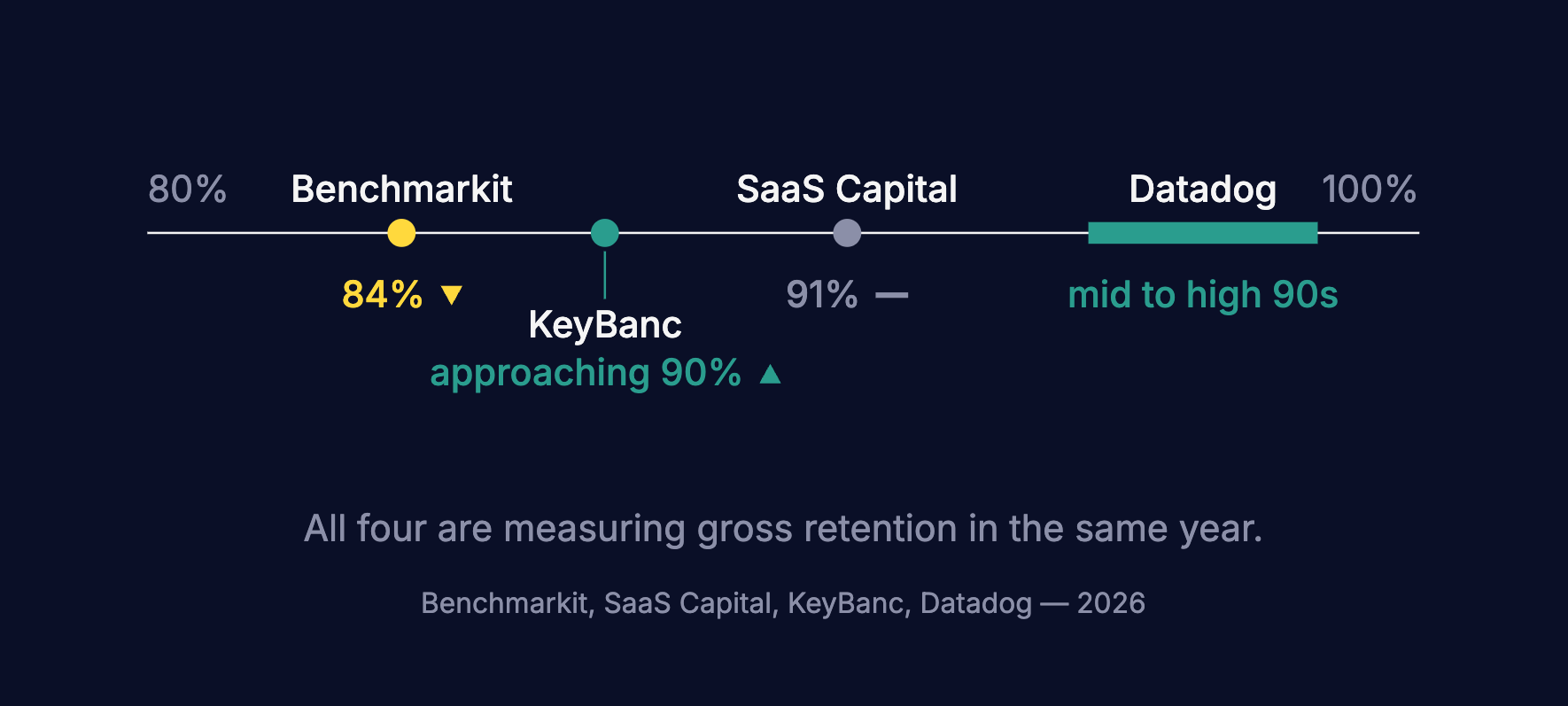Click the yellow 84% value
Viewport: 1568px width, 706px height.
pyautogui.click(x=383, y=295)
